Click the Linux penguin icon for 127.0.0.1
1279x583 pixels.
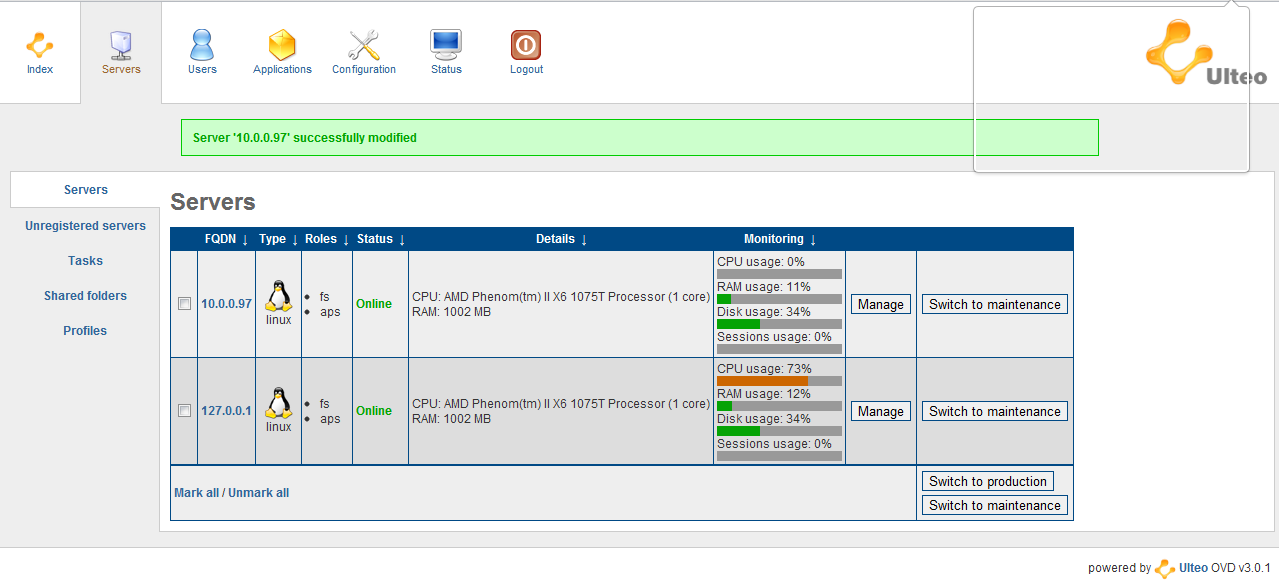click(x=278, y=403)
